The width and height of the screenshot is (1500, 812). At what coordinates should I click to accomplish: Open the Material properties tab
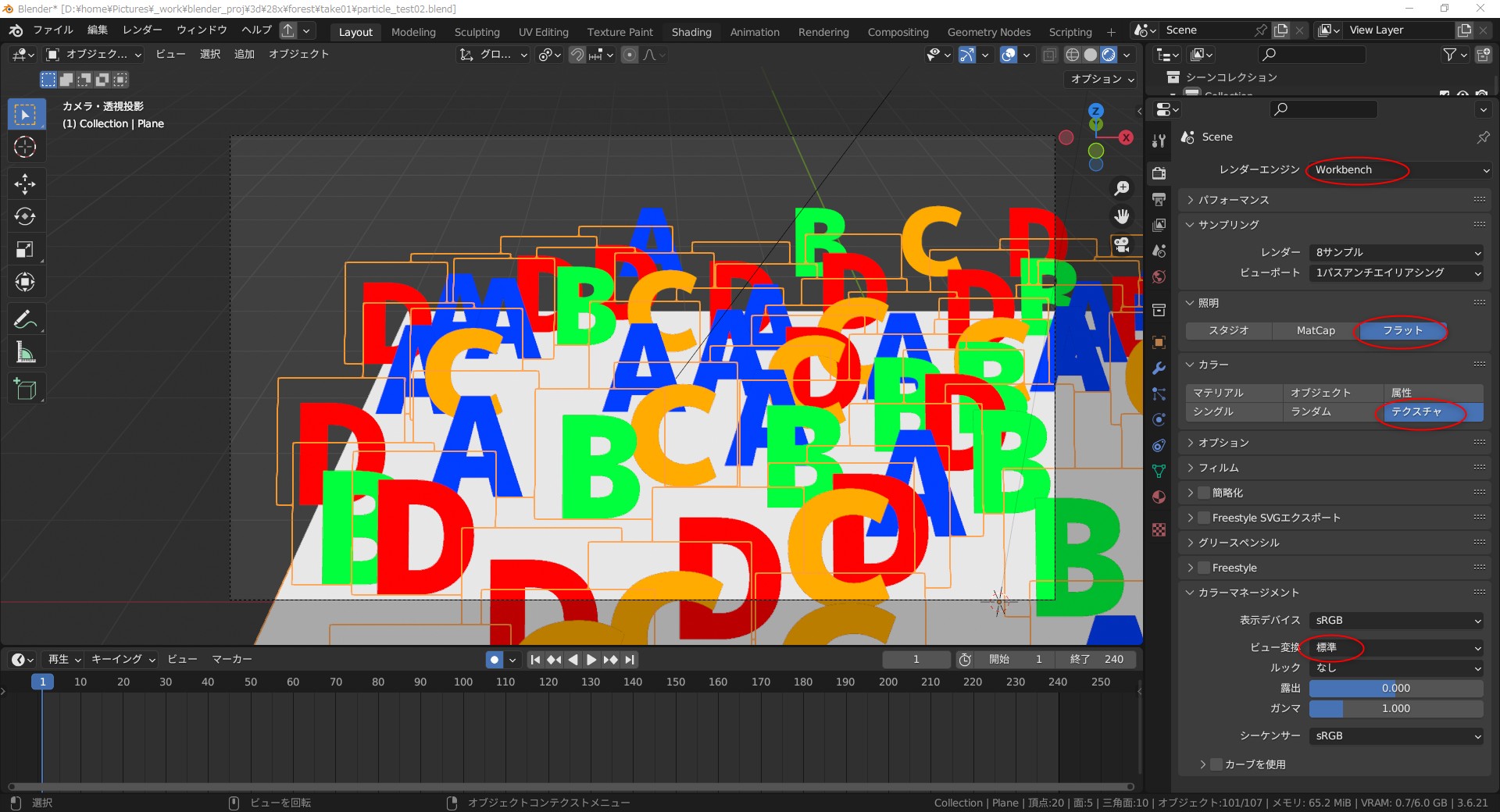pyautogui.click(x=1159, y=497)
